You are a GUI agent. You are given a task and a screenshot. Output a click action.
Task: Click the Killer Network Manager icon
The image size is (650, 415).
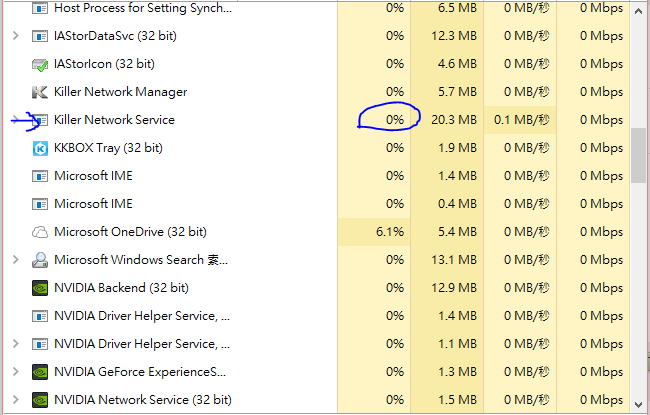coord(40,92)
